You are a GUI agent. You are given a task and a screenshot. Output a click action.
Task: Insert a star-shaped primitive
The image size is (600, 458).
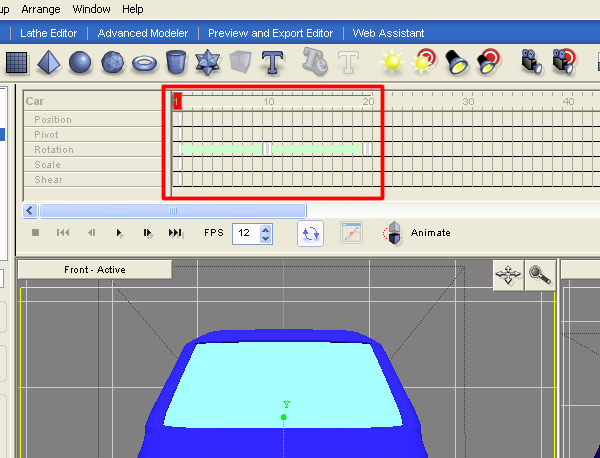click(x=208, y=62)
